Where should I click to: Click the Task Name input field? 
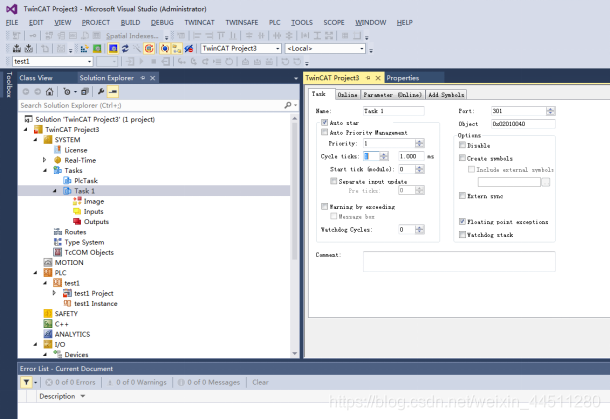tap(393, 111)
